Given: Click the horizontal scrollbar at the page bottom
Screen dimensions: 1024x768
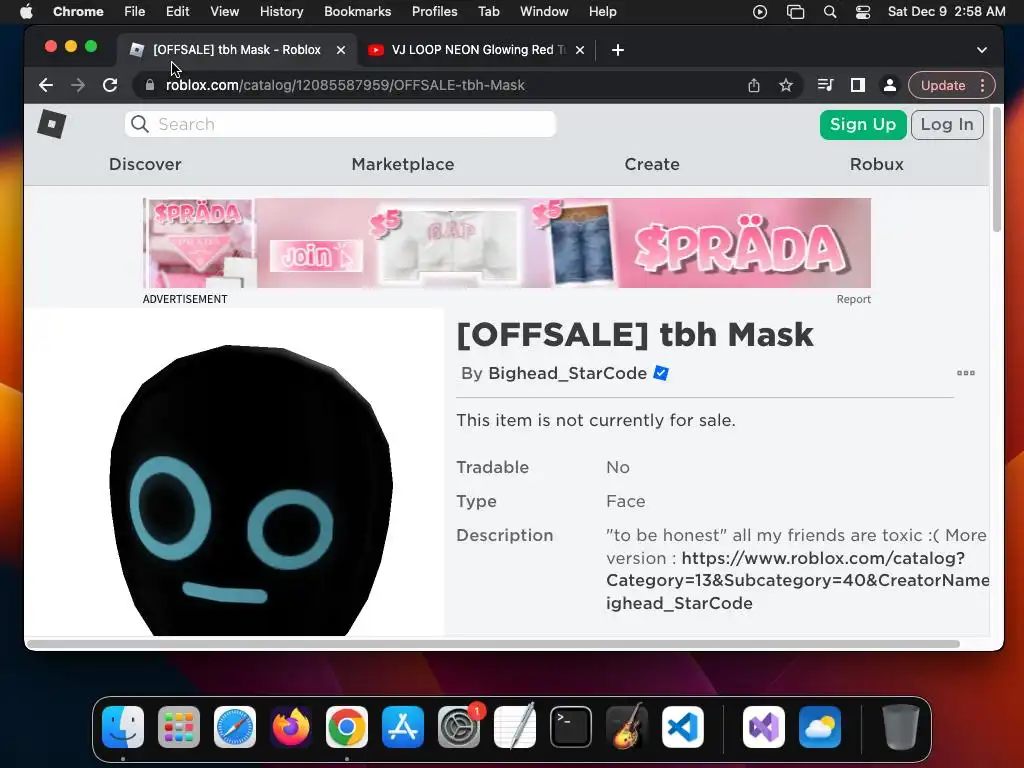Looking at the screenshot, I should tap(494, 644).
